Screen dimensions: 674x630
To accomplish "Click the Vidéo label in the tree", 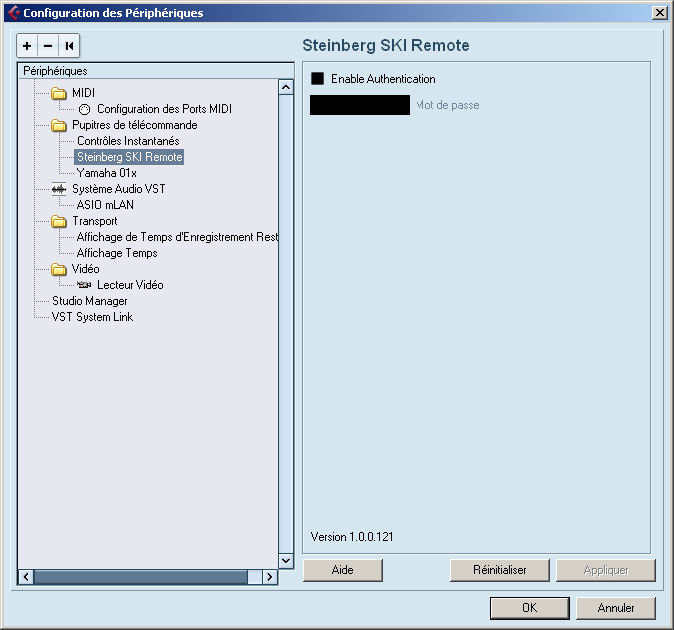I will click(x=86, y=269).
